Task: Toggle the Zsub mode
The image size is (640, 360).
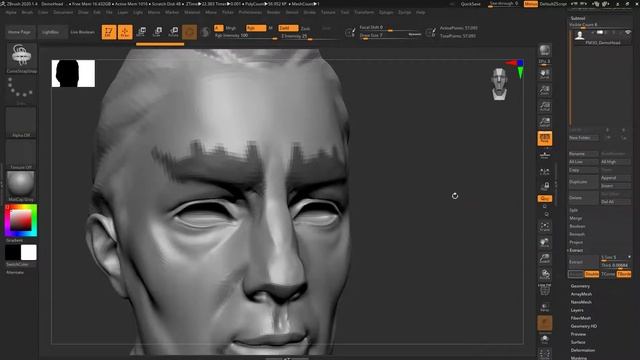Action: 305,29
